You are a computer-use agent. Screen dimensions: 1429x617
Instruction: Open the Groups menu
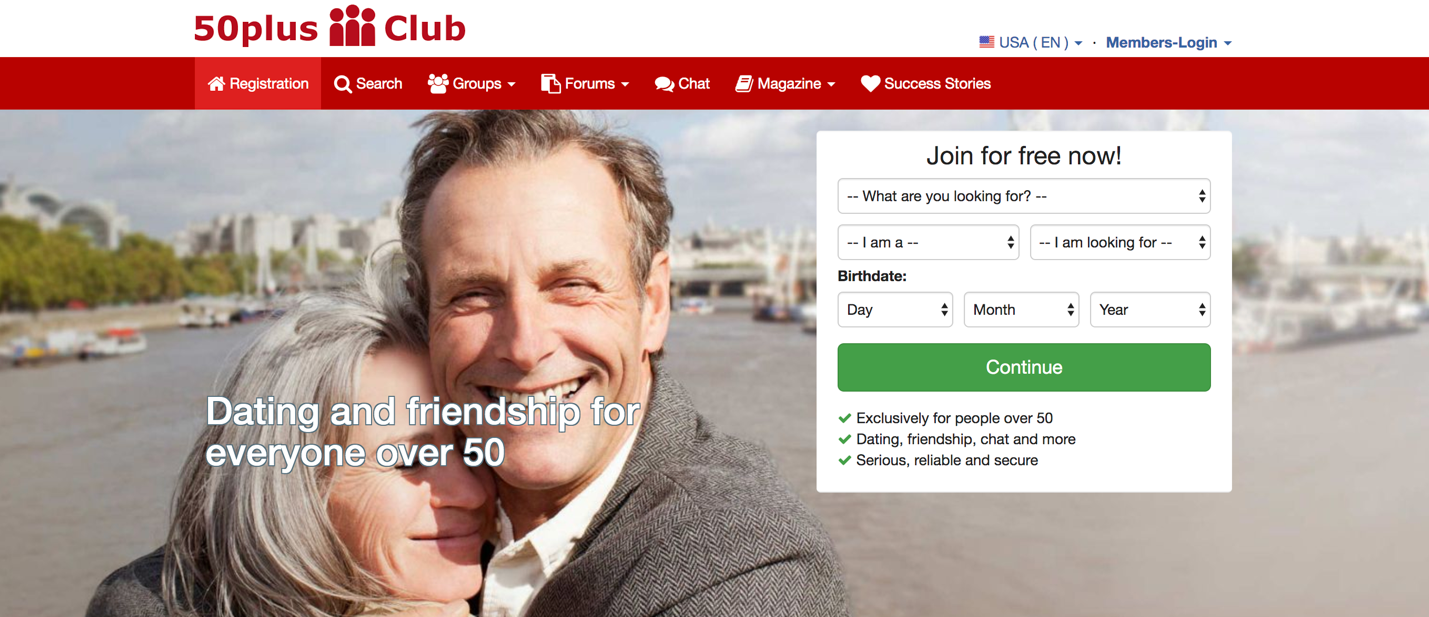(x=472, y=84)
